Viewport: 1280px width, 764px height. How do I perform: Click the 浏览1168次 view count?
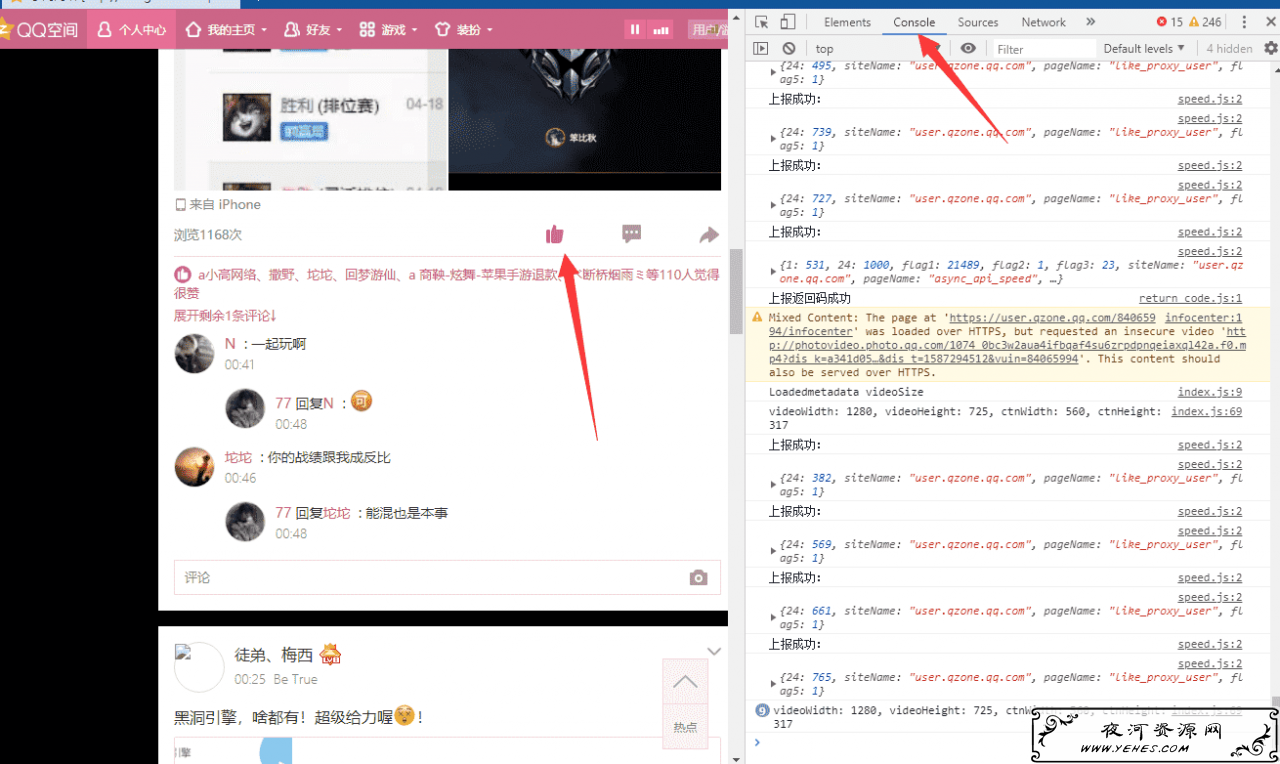click(208, 235)
